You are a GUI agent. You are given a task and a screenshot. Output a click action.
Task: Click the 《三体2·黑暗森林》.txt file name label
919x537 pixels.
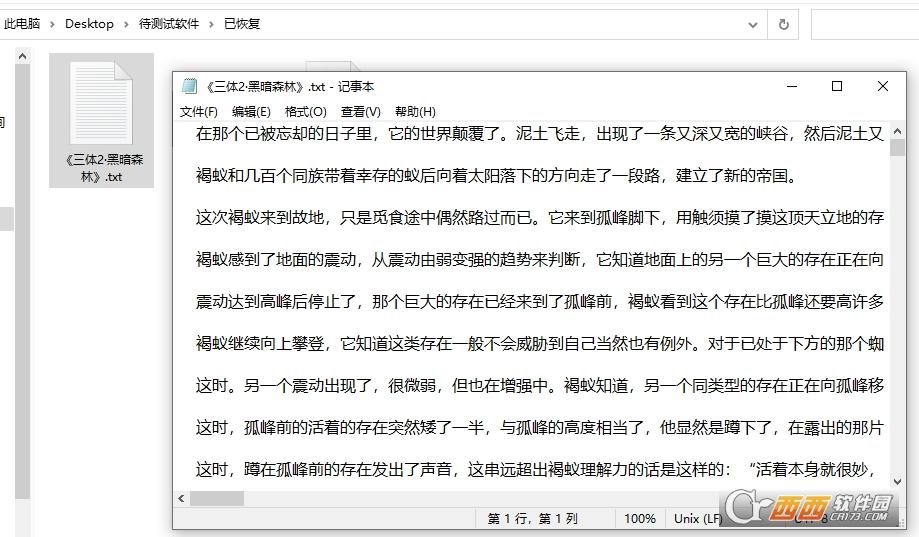(x=102, y=168)
